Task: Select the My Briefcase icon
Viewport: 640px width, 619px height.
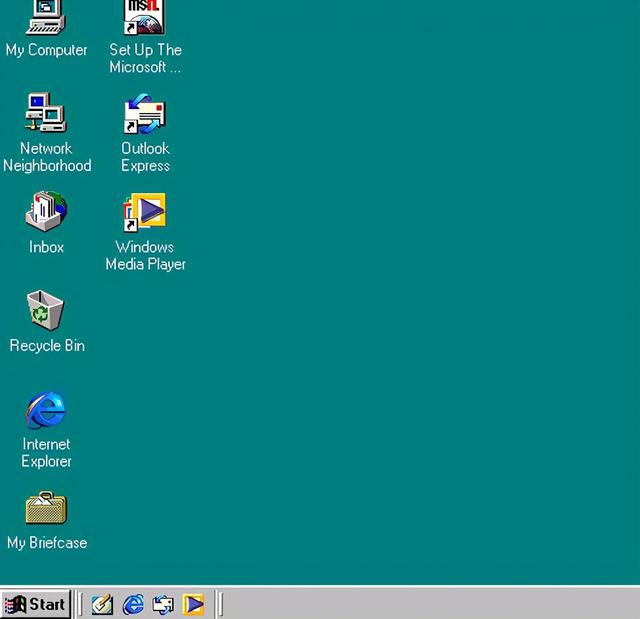Action: [x=46, y=508]
